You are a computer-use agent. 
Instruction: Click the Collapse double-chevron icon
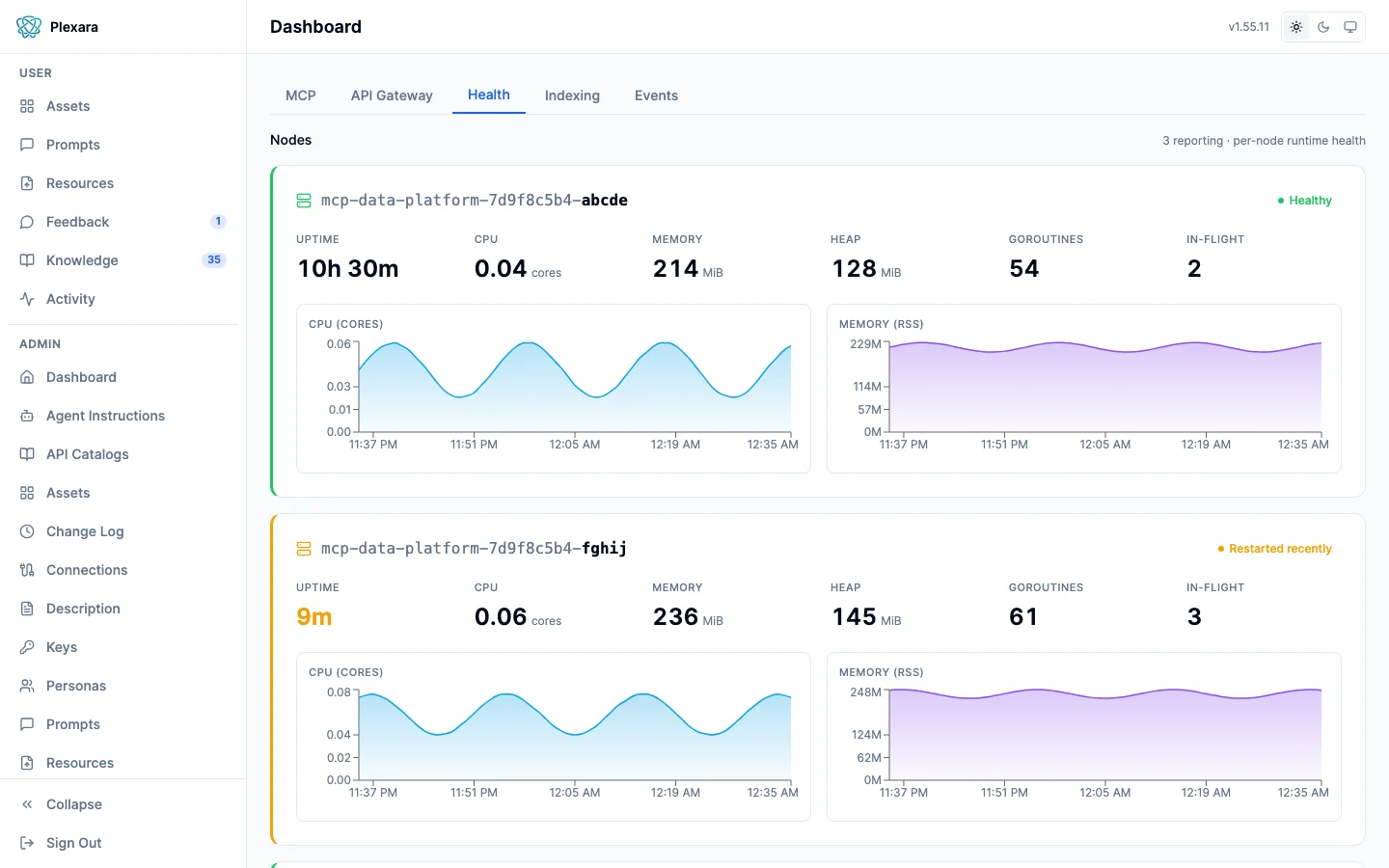coord(27,804)
